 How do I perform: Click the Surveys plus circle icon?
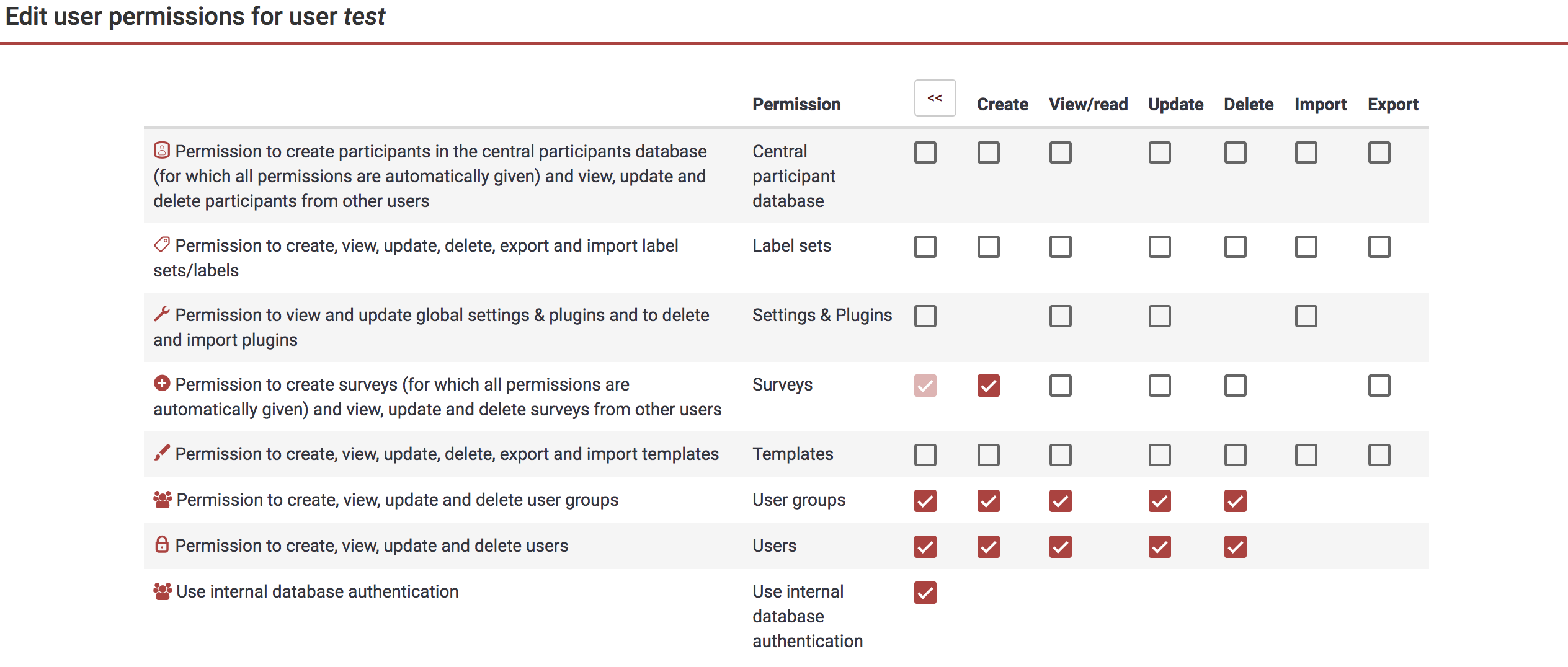point(162,383)
